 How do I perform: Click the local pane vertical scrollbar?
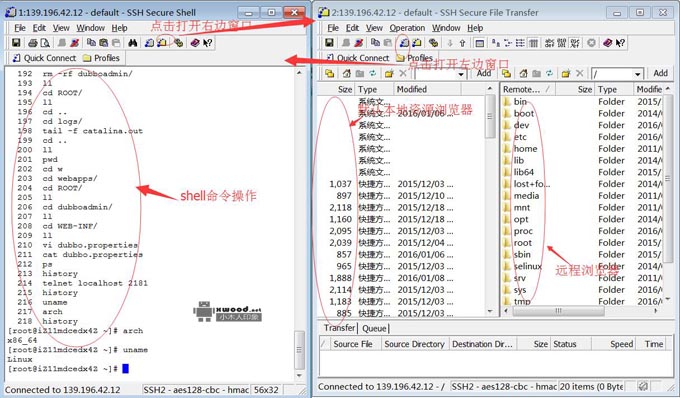coord(490,199)
